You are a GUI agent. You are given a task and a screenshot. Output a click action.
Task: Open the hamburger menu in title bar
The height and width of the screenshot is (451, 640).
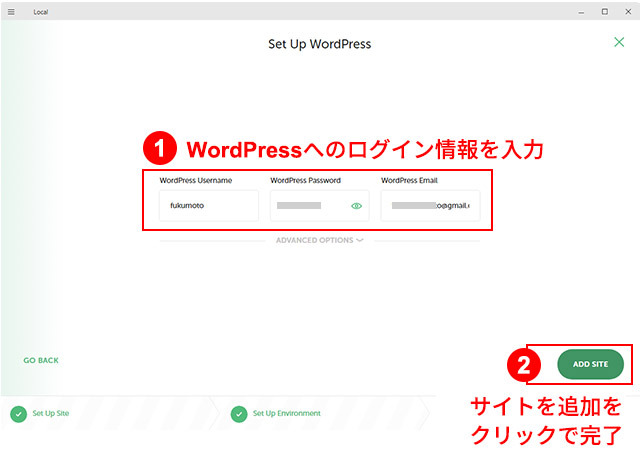pos(11,12)
